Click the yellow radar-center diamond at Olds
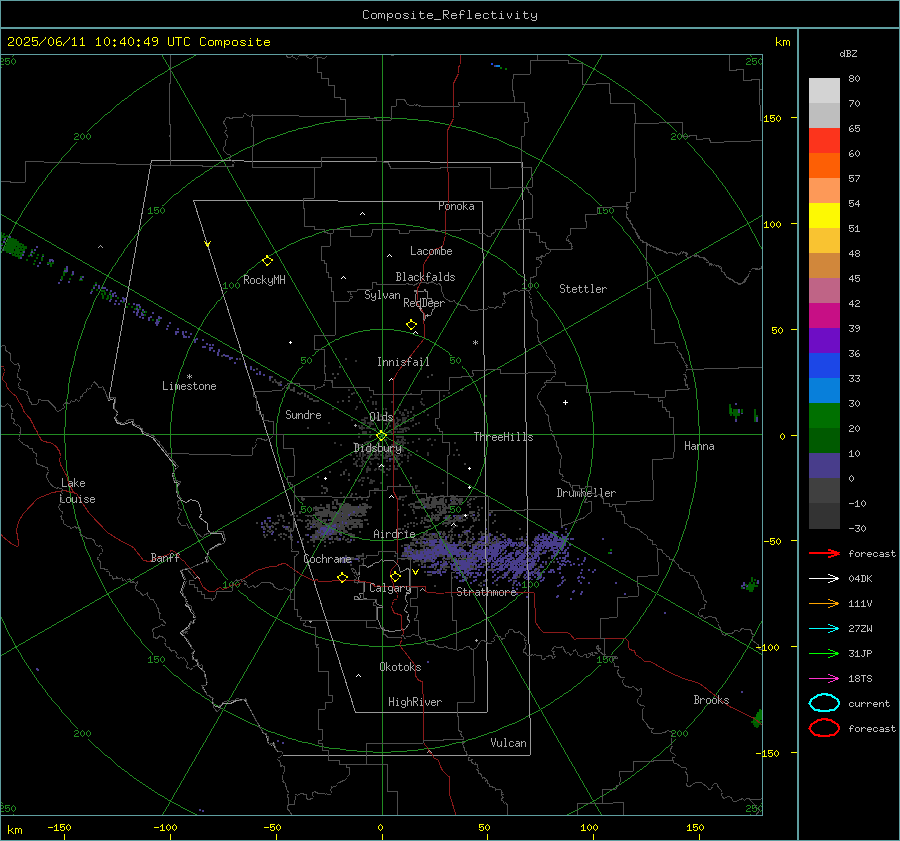900x841 pixels. click(x=381, y=436)
